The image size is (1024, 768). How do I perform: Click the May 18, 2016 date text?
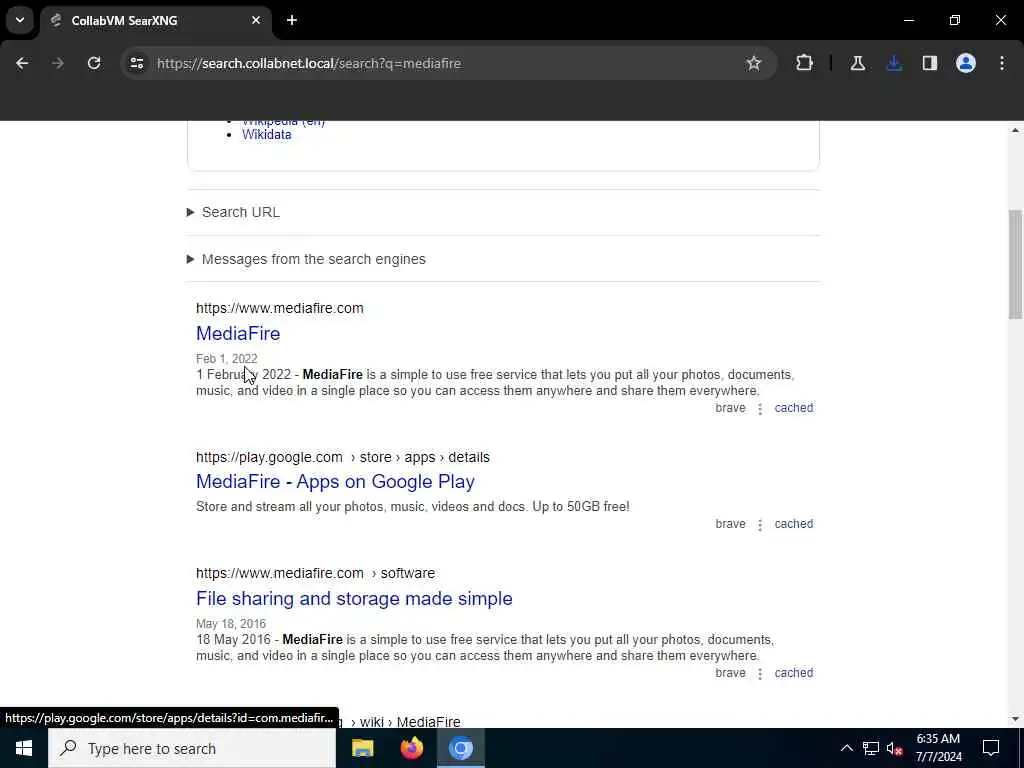pos(231,624)
